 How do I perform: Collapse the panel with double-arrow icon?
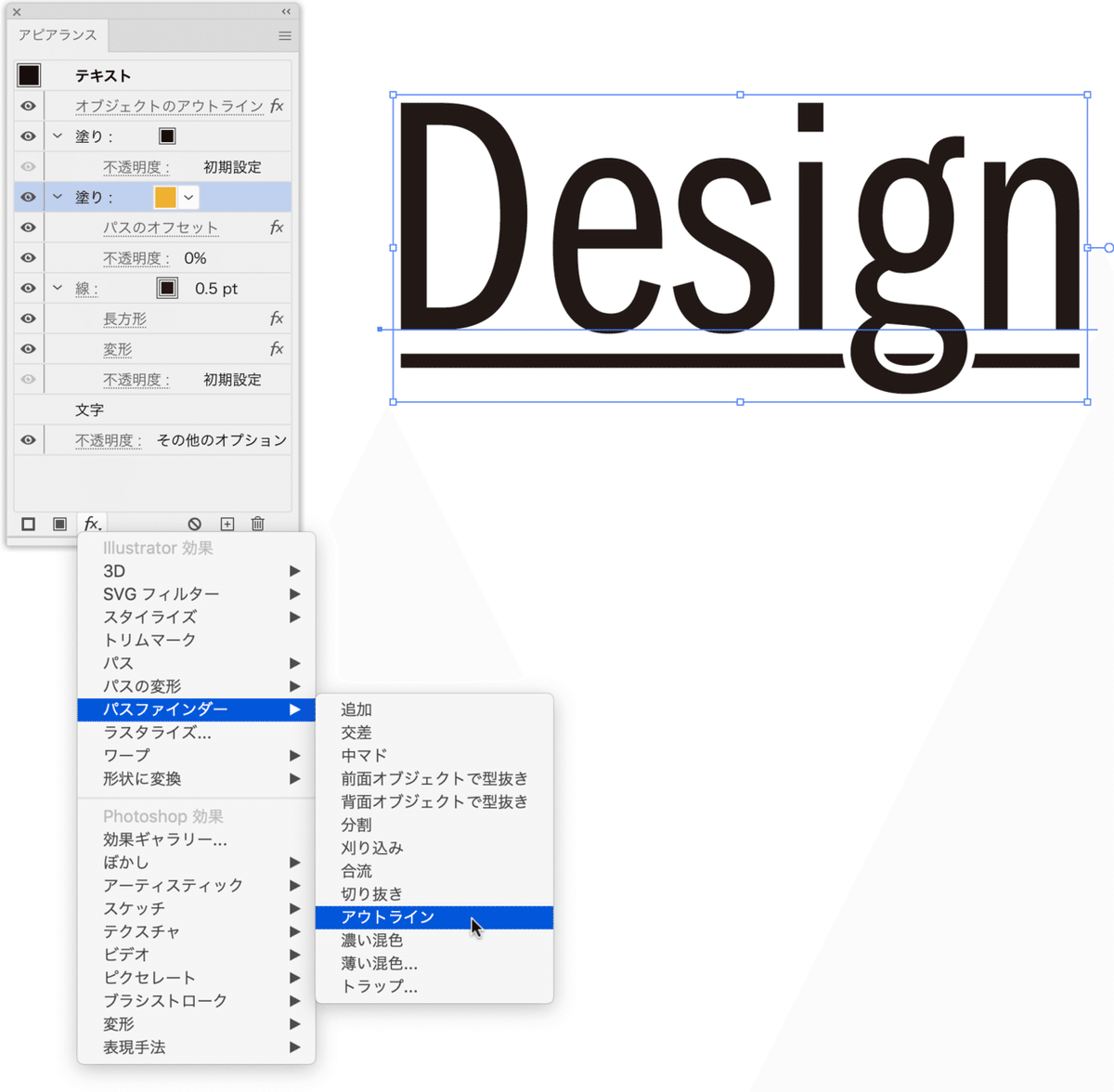(x=286, y=12)
